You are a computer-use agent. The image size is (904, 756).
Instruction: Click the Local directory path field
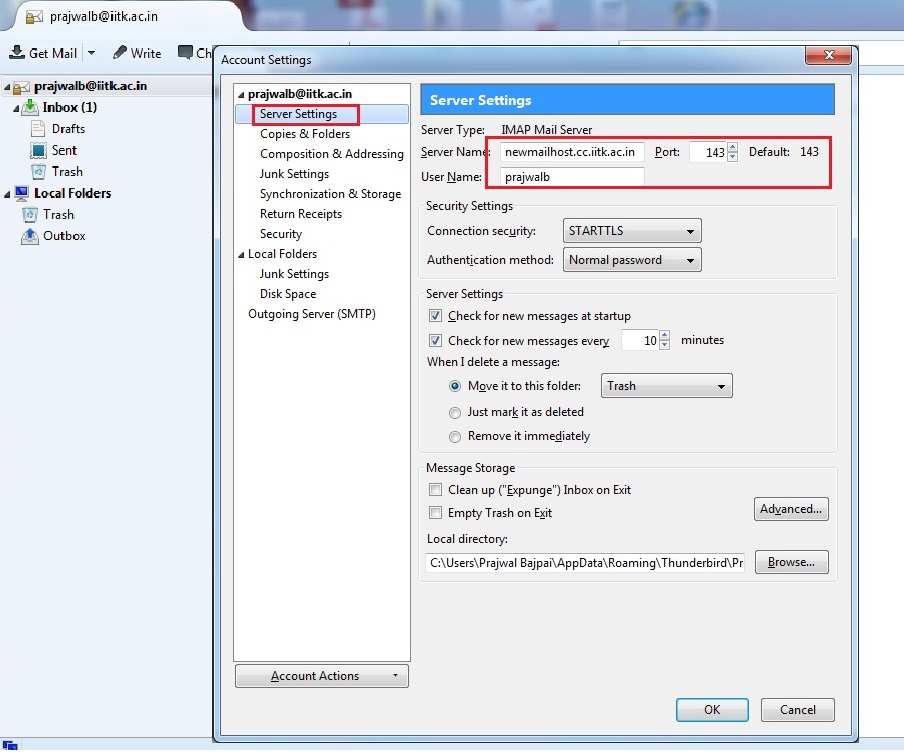(585, 563)
